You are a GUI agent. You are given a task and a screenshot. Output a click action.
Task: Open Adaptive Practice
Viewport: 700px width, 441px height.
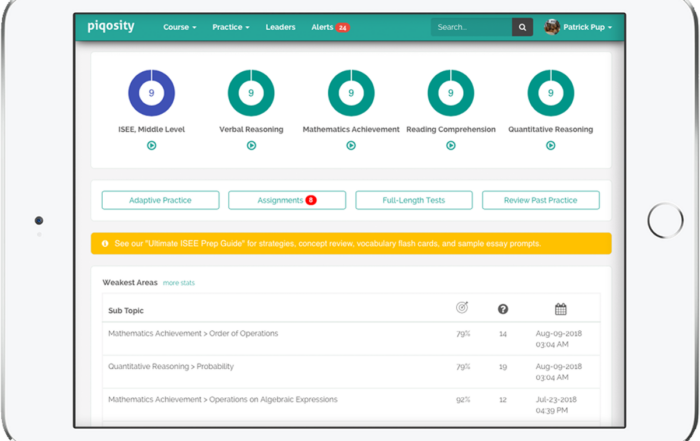coord(160,200)
